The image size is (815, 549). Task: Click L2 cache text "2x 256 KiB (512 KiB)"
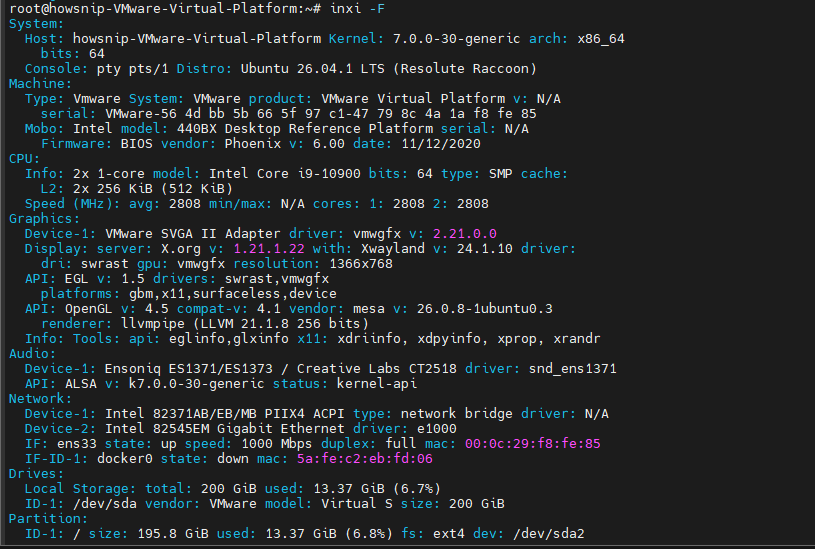[x=152, y=189]
